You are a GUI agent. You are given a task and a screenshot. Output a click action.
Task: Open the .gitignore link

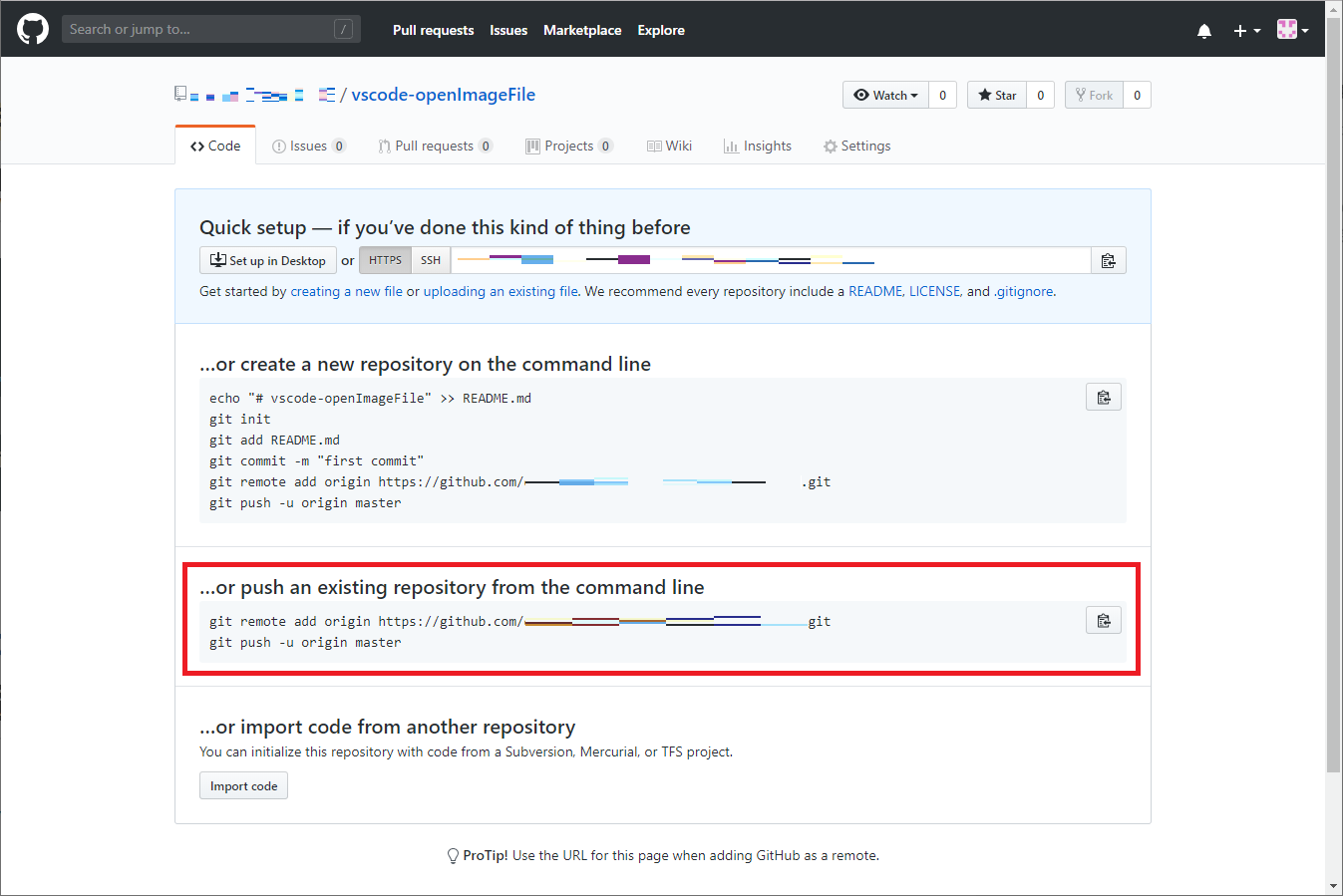coord(1024,291)
